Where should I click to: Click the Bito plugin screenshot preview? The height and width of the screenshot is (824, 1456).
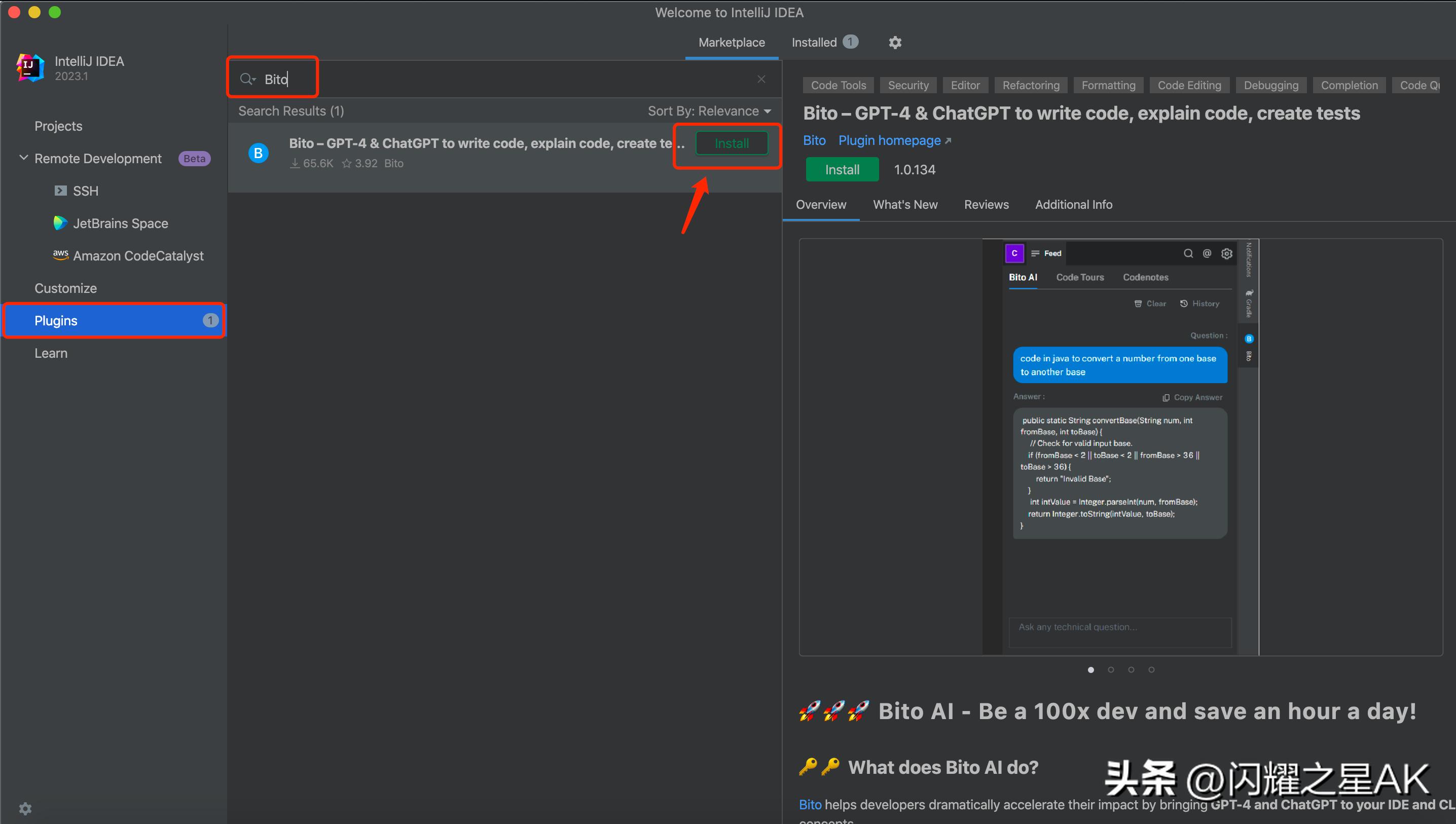(1120, 447)
